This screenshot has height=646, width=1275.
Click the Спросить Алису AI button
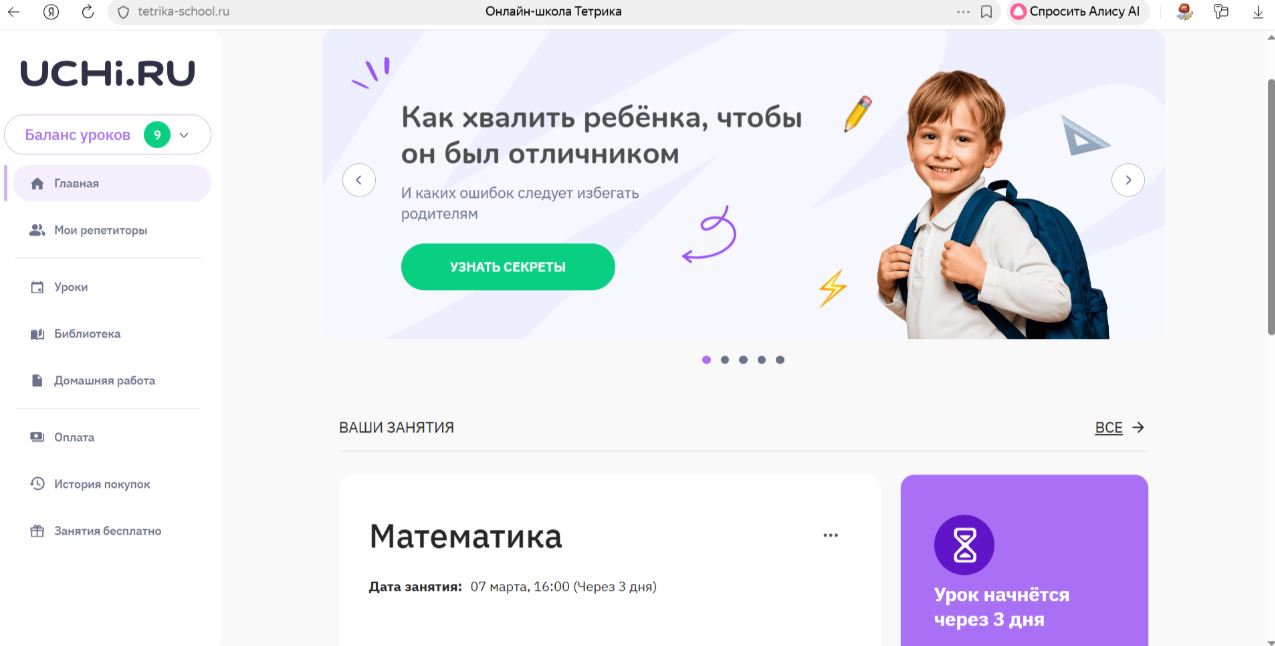[1078, 12]
